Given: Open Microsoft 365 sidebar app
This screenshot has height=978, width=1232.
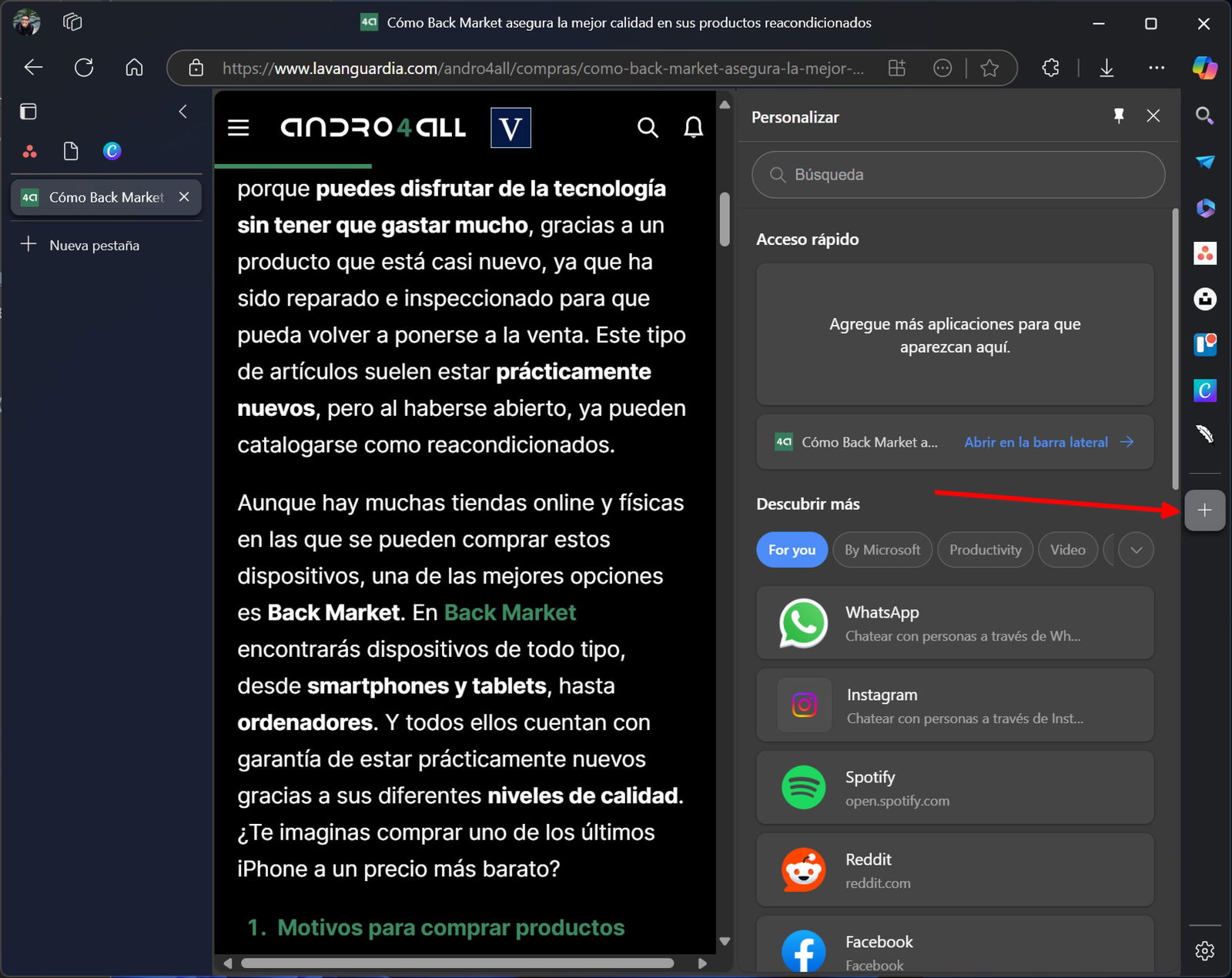Looking at the screenshot, I should pyautogui.click(x=1205, y=208).
